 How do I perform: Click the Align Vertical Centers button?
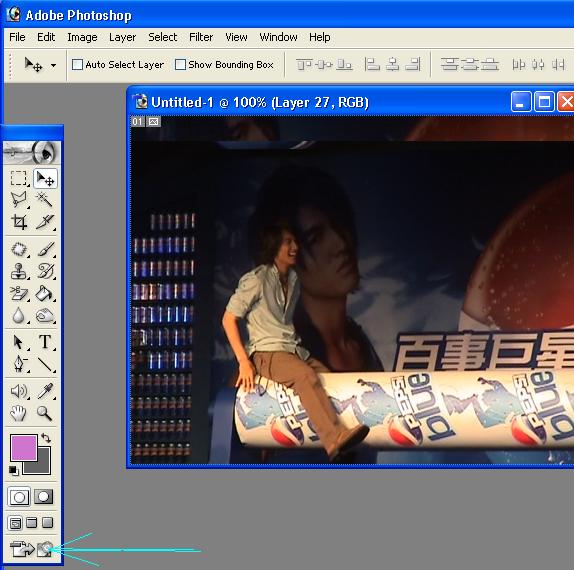pyautogui.click(x=324, y=65)
